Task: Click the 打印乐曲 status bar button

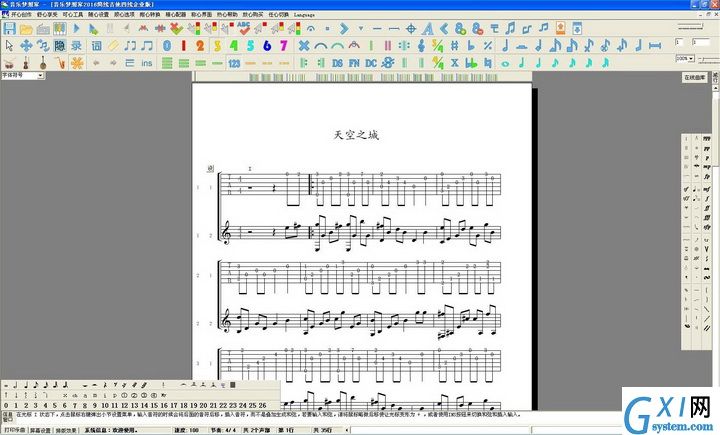Action: [x=15, y=430]
